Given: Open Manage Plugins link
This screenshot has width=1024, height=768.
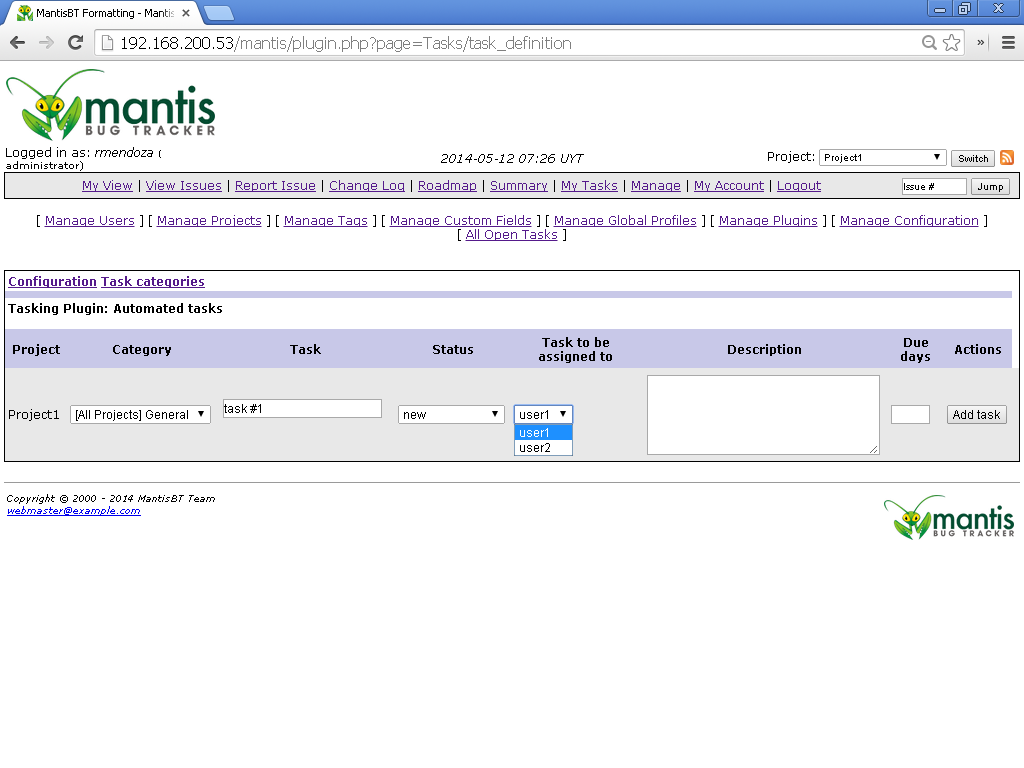Looking at the screenshot, I should (x=768, y=221).
